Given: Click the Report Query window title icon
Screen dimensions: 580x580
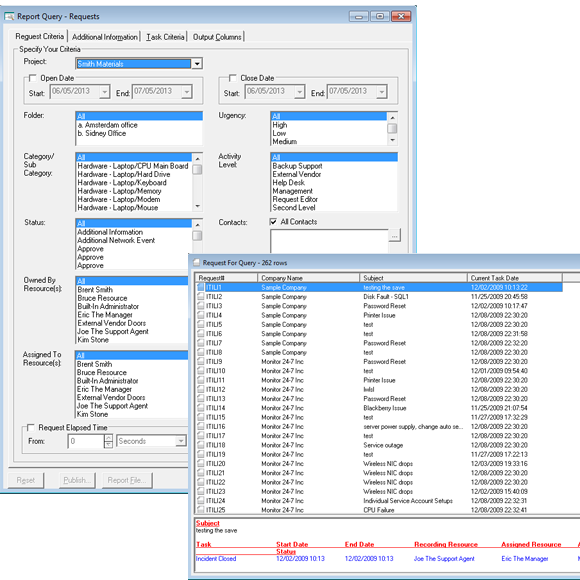Looking at the screenshot, I should tap(9, 17).
